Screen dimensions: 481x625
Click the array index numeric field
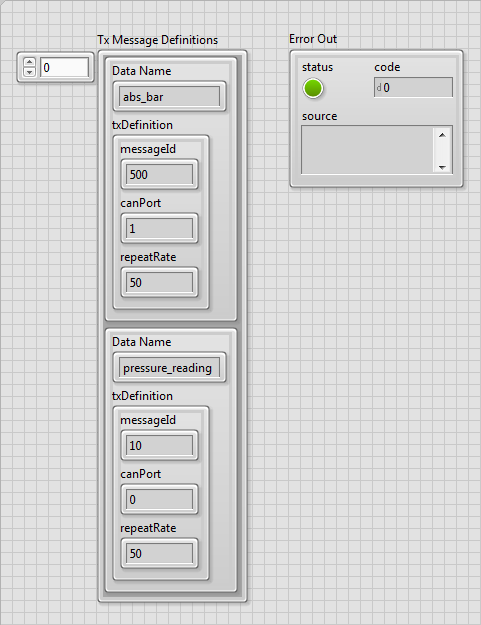pos(64,67)
